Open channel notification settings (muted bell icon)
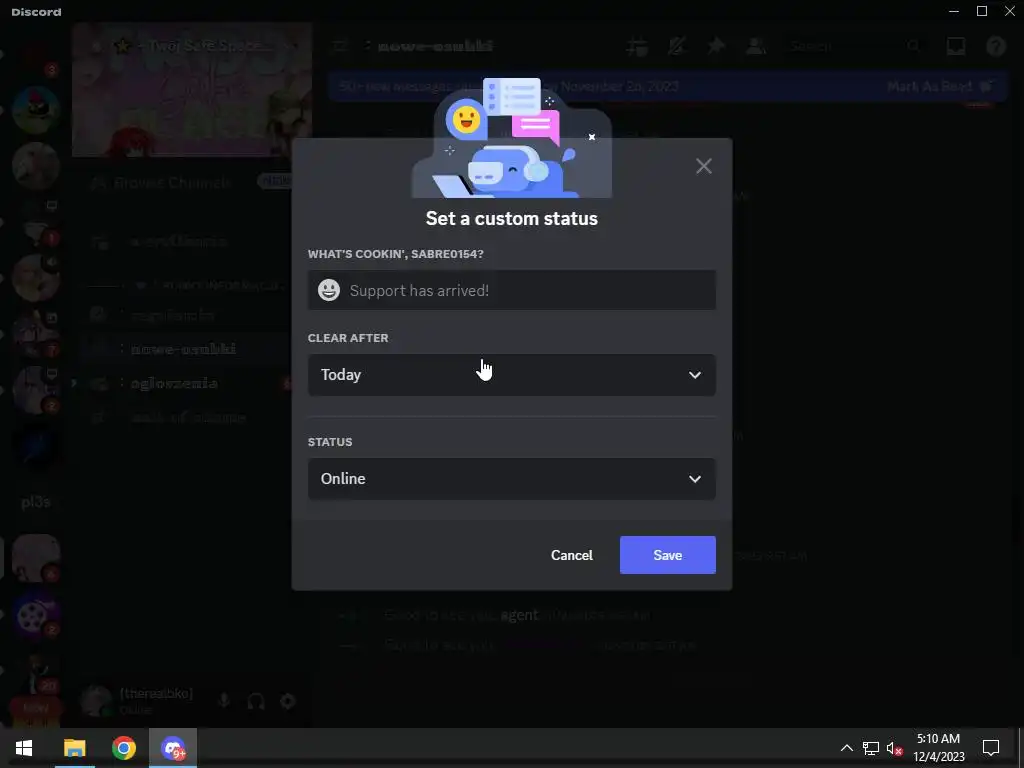 tap(677, 46)
